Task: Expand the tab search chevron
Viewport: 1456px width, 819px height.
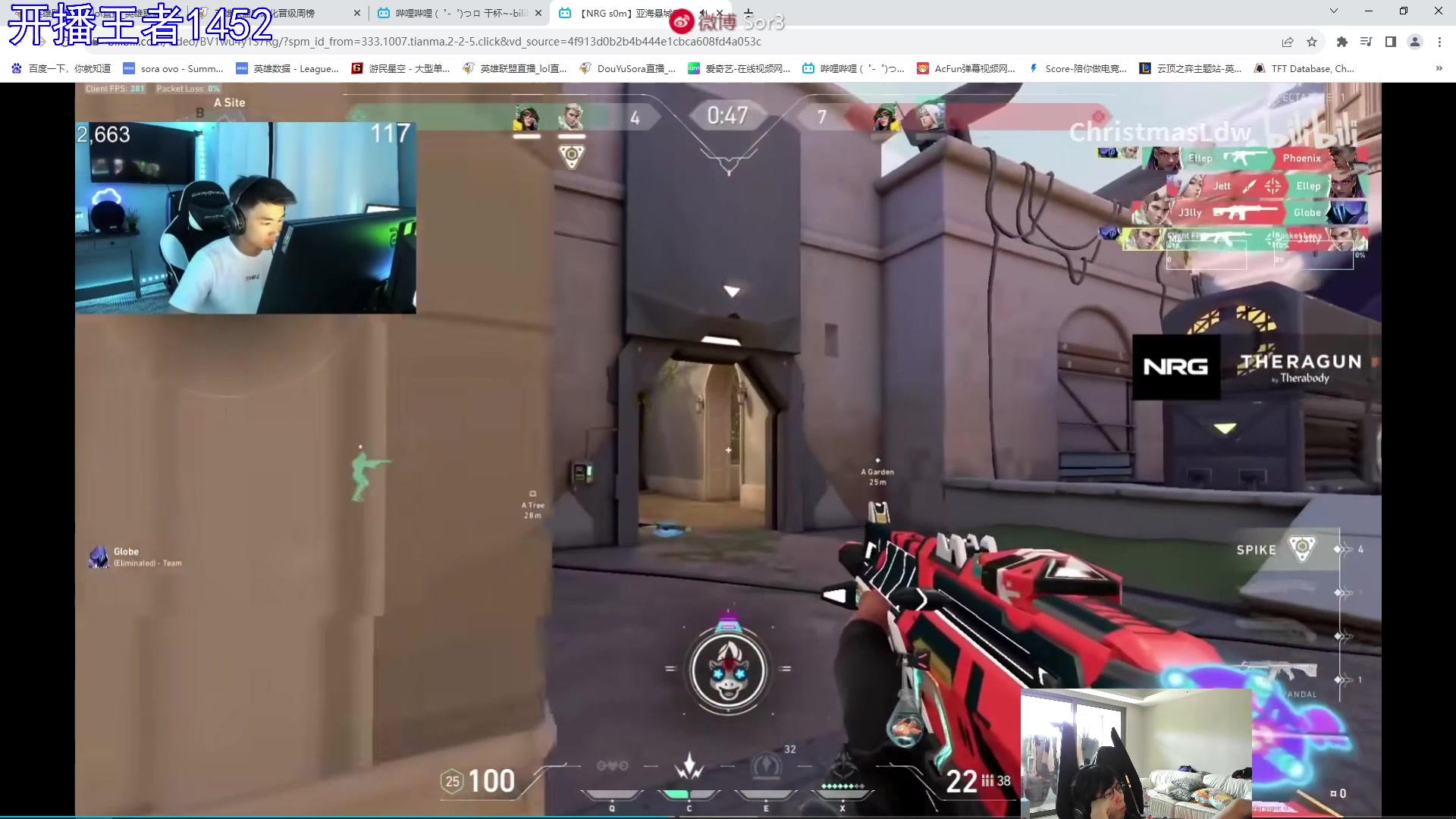Action: (1333, 11)
